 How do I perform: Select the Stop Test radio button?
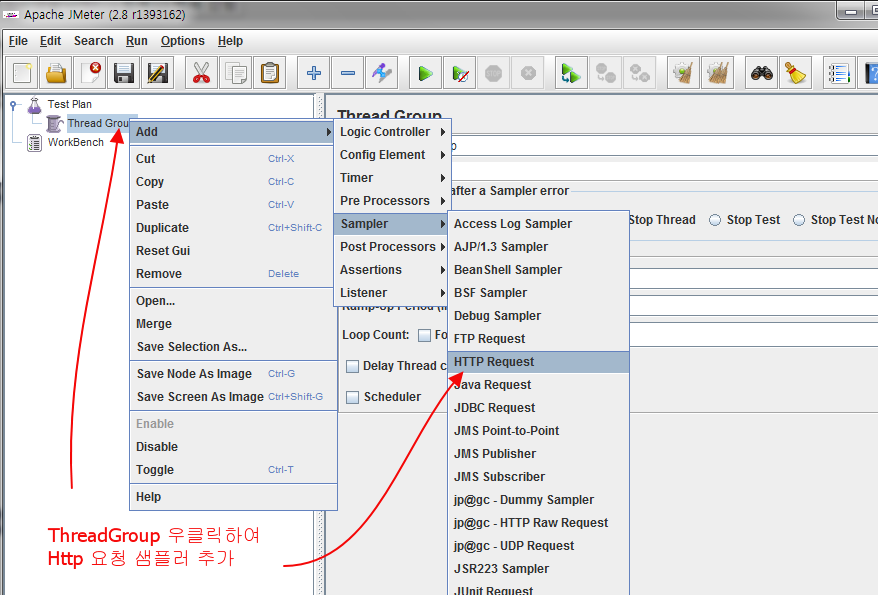(x=715, y=220)
